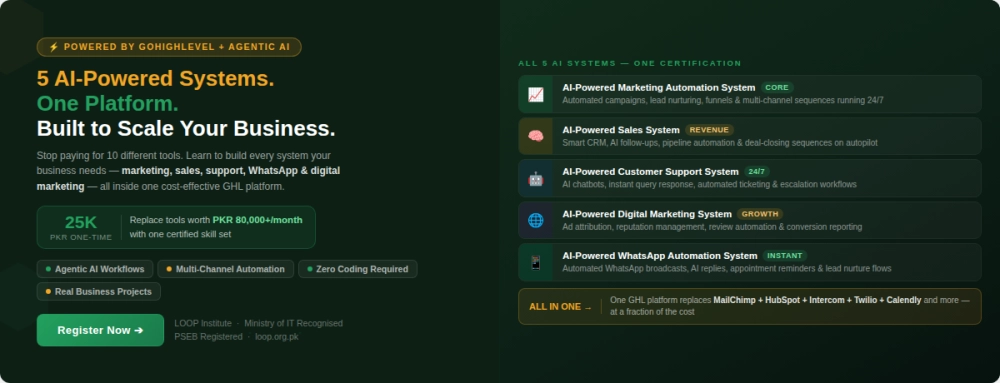1000x383 pixels.
Task: Click the globe icon for Digital Marketing System
Action: point(536,220)
